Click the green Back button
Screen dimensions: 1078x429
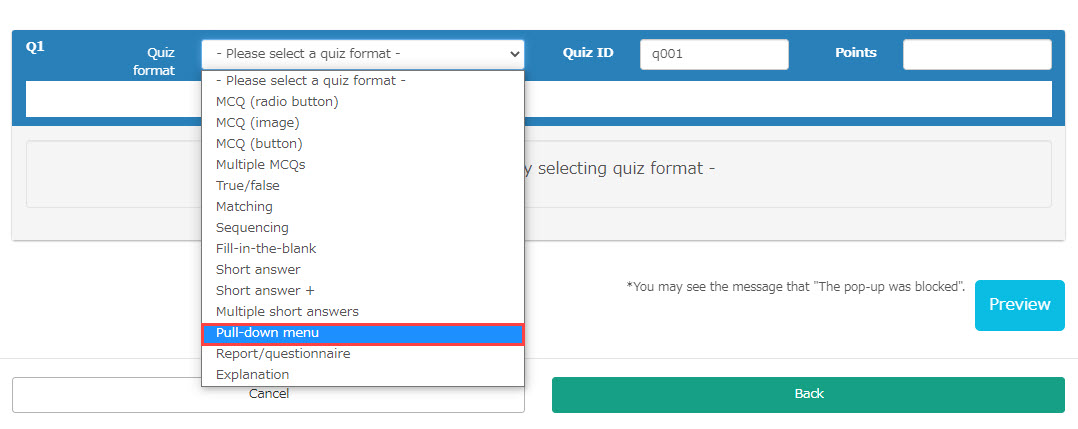click(808, 394)
